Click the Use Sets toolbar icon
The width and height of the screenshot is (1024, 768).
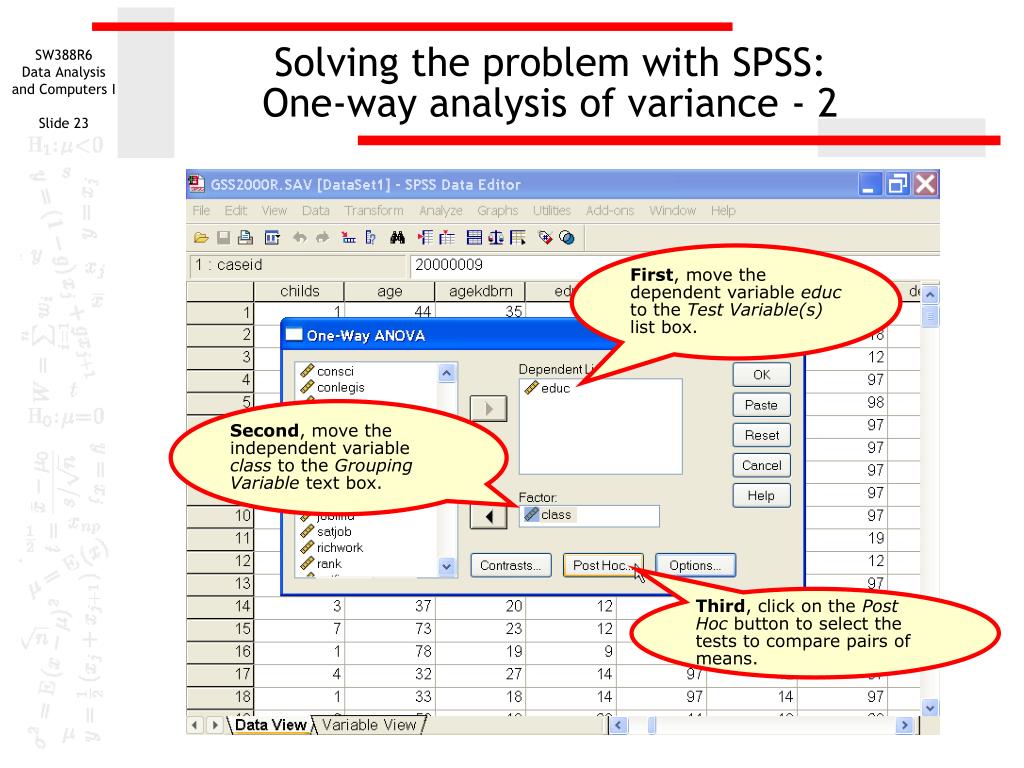[567, 238]
